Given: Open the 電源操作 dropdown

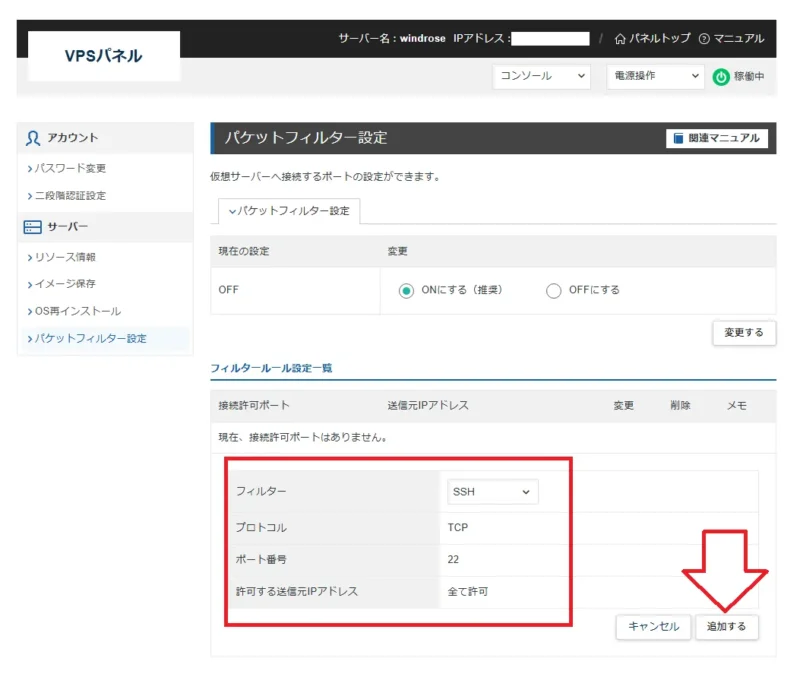Looking at the screenshot, I should click(x=654, y=76).
